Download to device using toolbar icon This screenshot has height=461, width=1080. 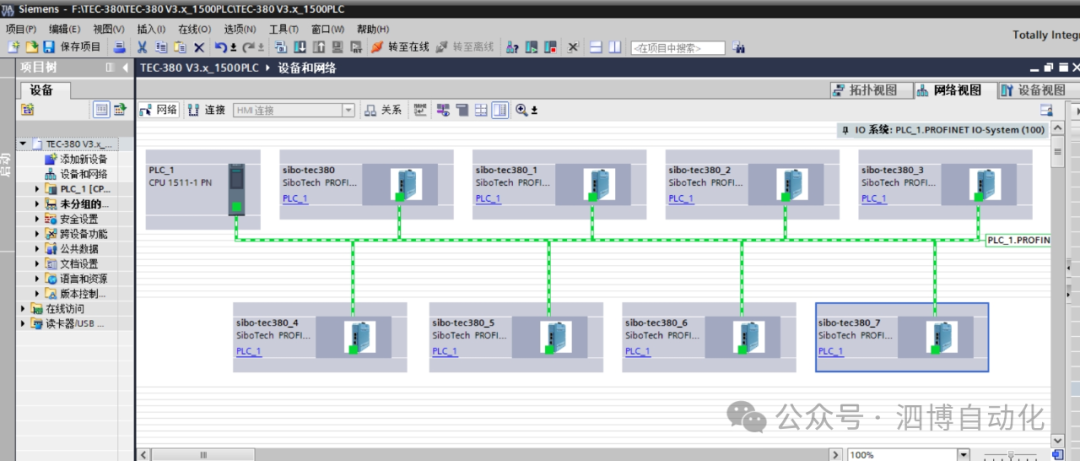(x=300, y=48)
